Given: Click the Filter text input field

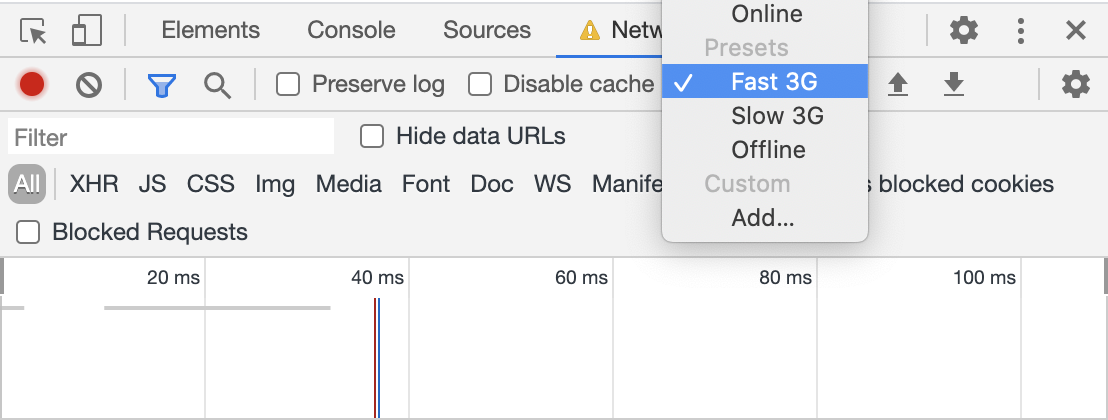Looking at the screenshot, I should click(170, 137).
